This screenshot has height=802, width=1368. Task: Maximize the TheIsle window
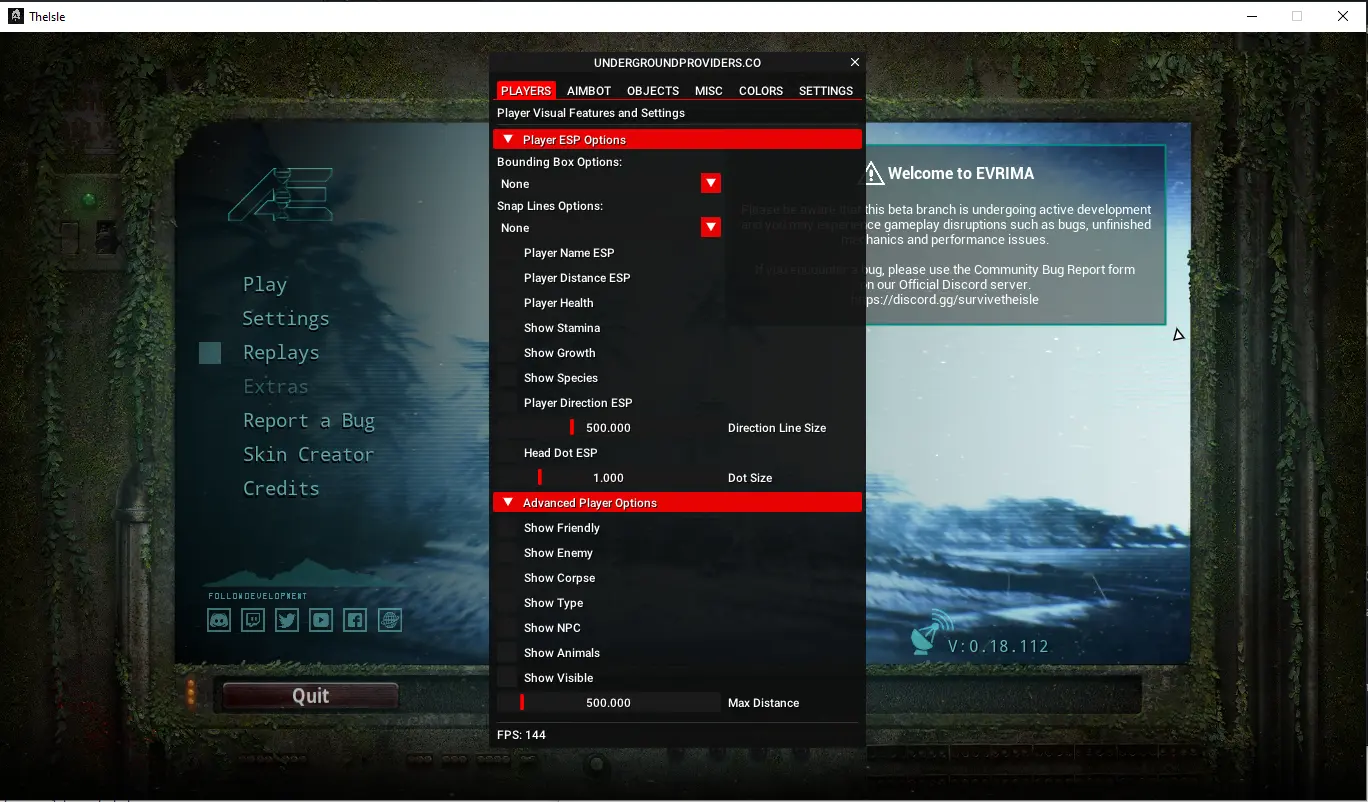coord(1297,16)
